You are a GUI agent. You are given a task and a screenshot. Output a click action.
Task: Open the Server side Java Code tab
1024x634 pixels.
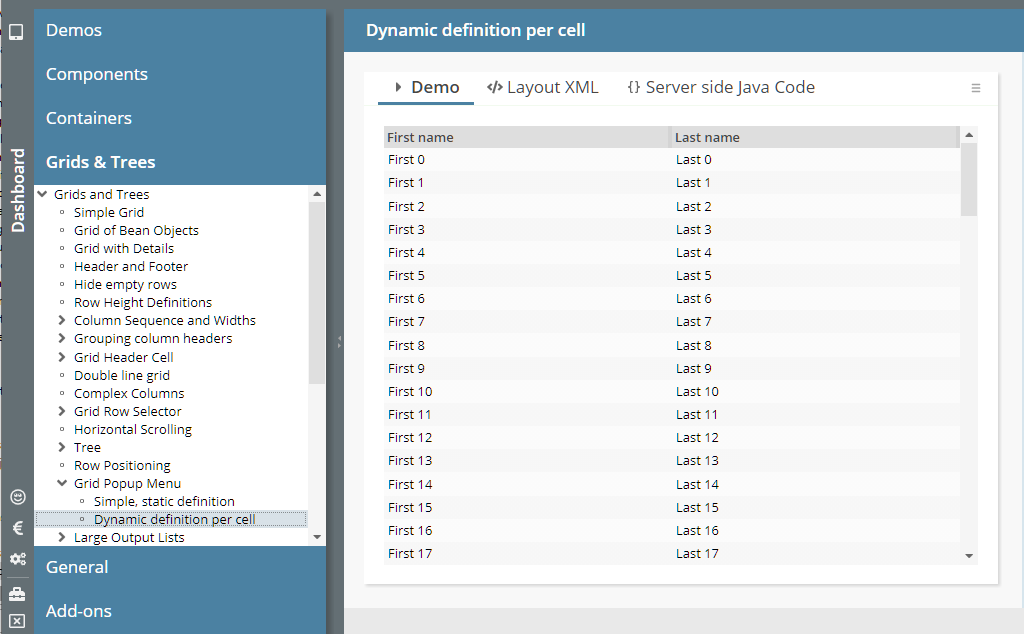721,88
